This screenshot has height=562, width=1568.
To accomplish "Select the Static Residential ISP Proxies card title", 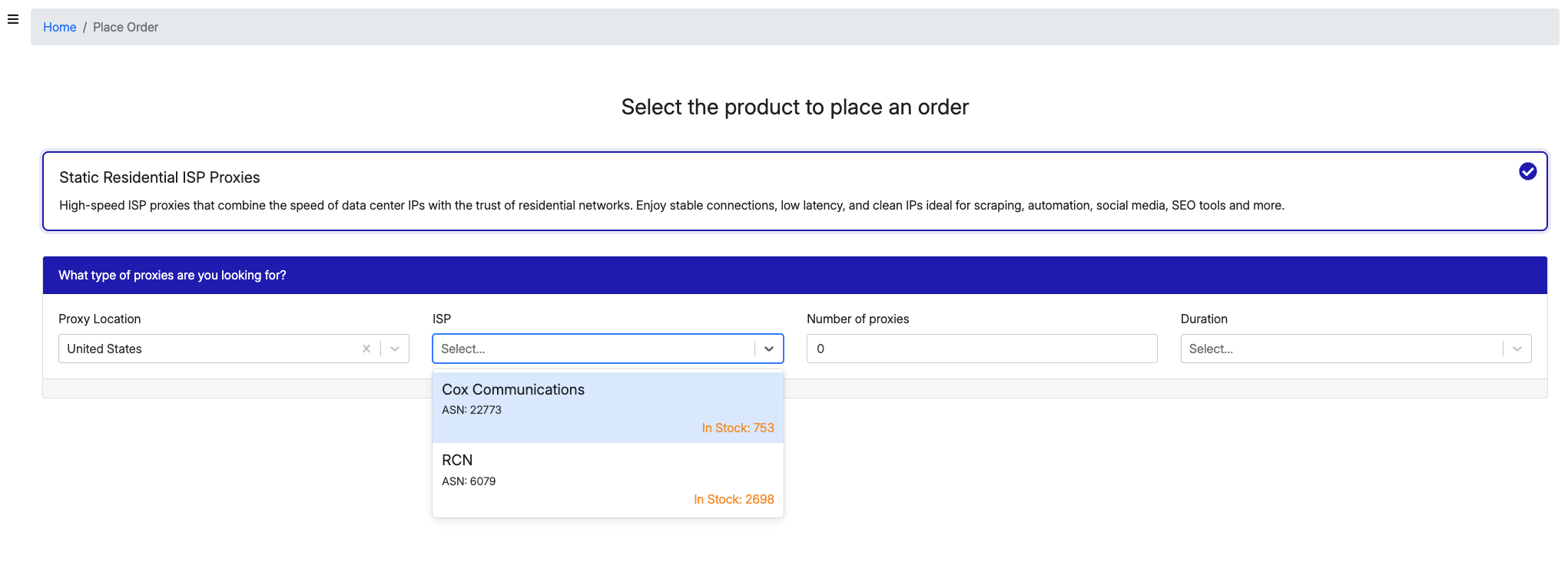I will [160, 177].
